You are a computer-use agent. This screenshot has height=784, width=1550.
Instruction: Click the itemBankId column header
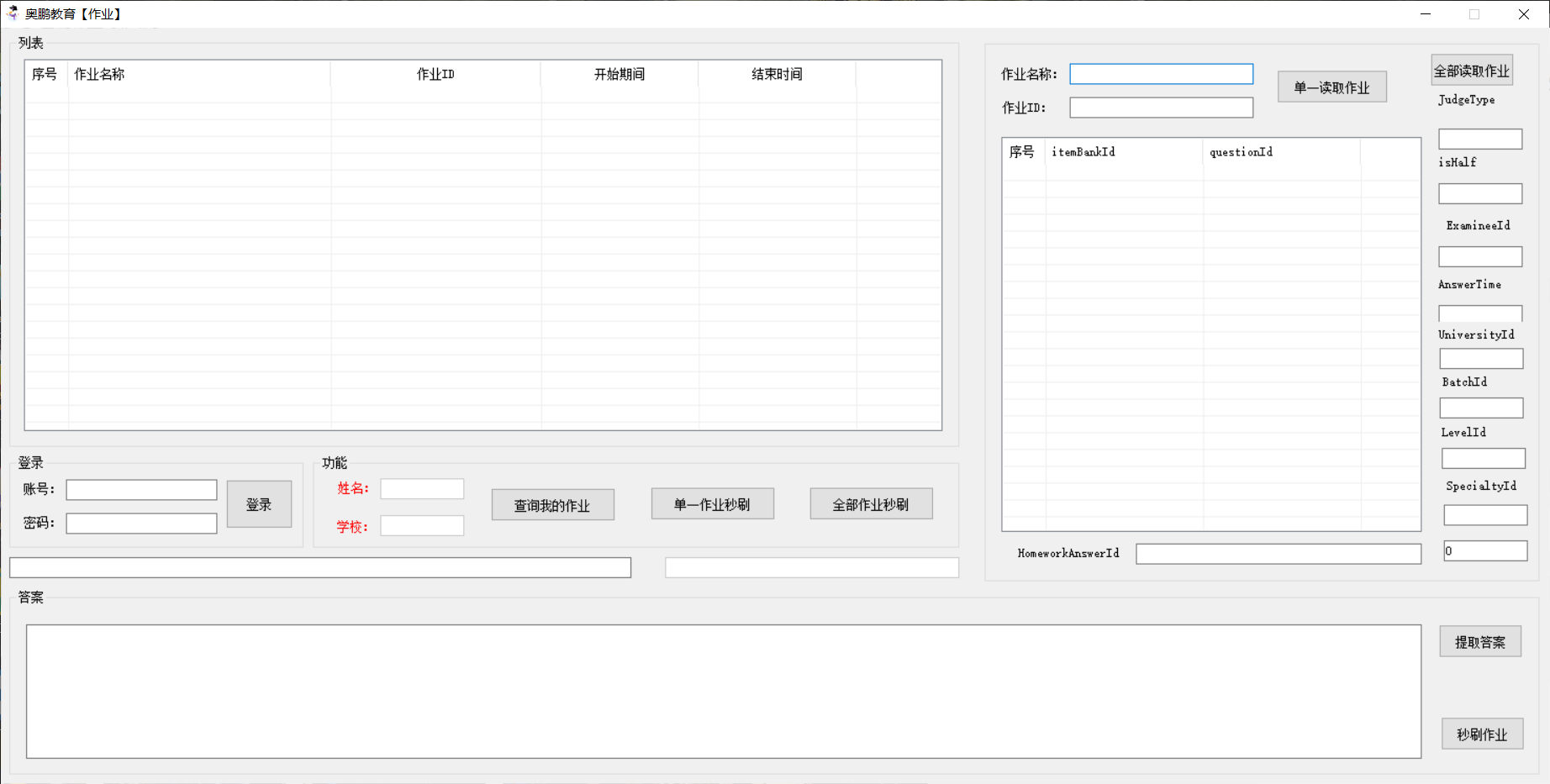pyautogui.click(x=1124, y=152)
